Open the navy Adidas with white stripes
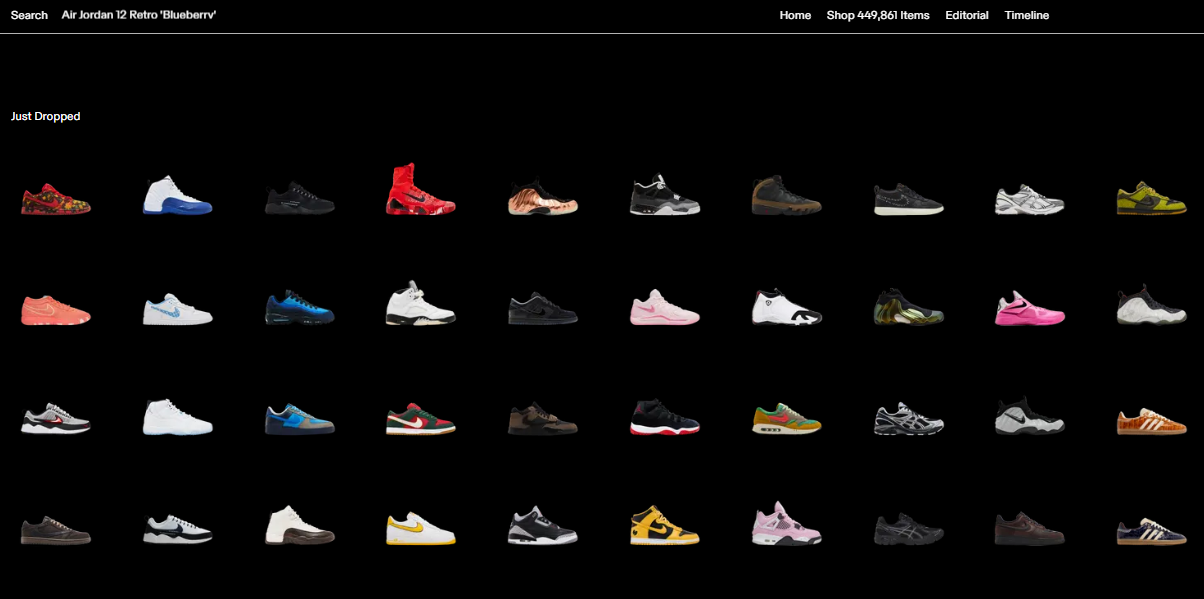This screenshot has height=599, width=1204. (x=1152, y=530)
